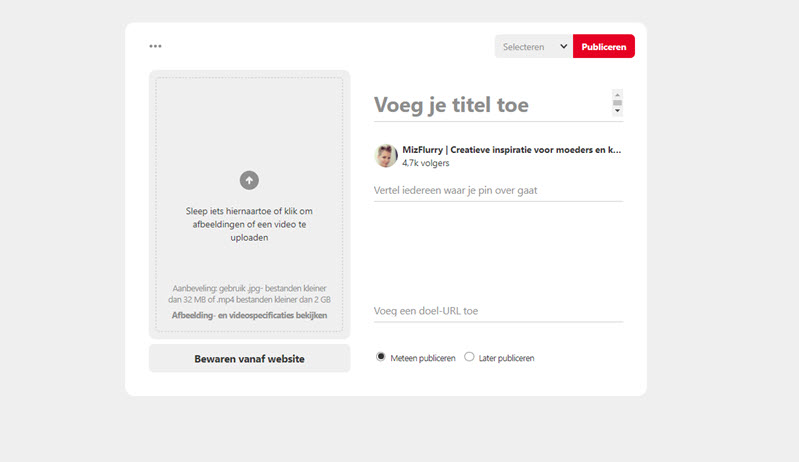
Task: Click the 'Sleep iets hiernaartoe' upload text
Action: tap(249, 224)
